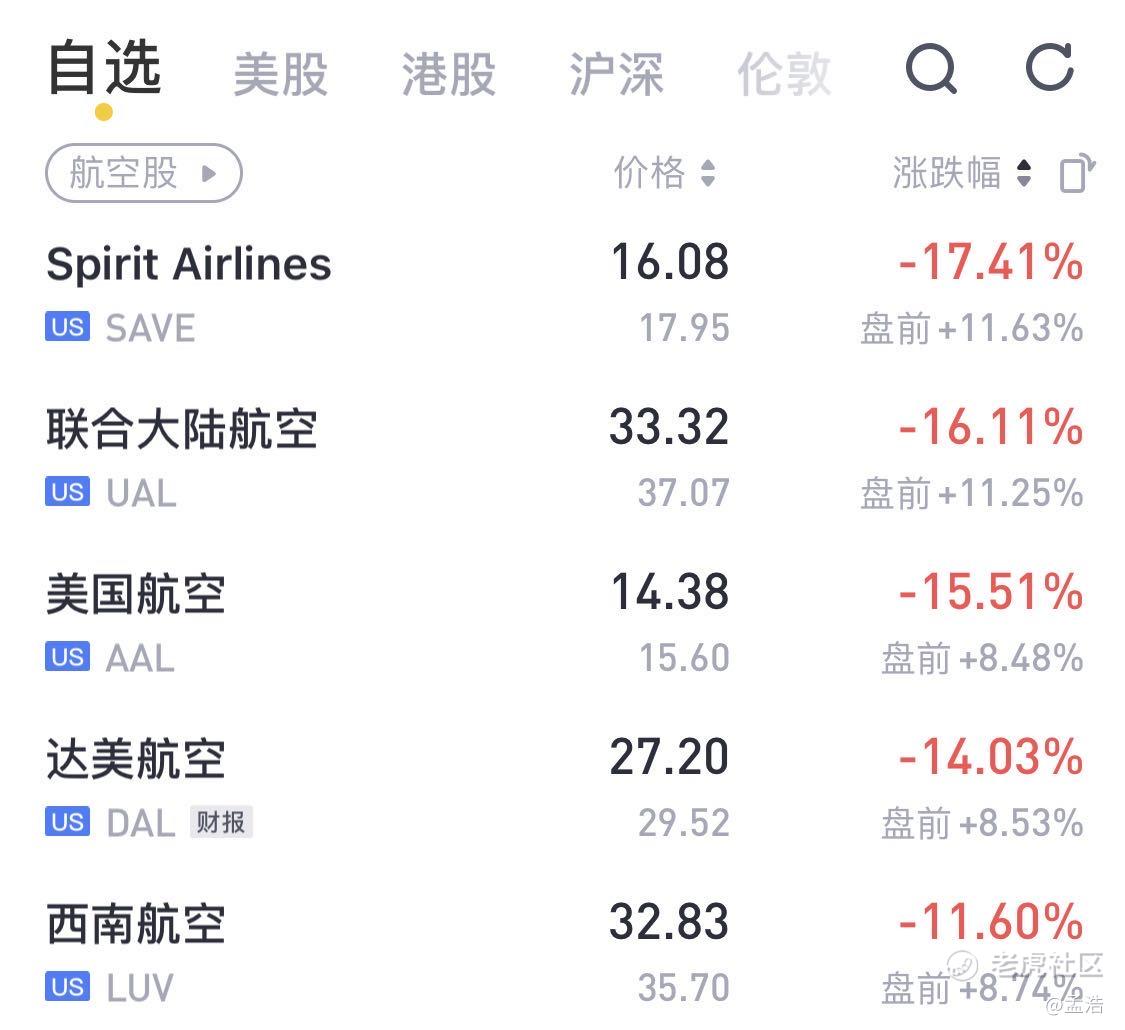Tap the list layout switch icon beside 涨跌幅
Viewport: 1125px width, 1030px height.
1077,174
